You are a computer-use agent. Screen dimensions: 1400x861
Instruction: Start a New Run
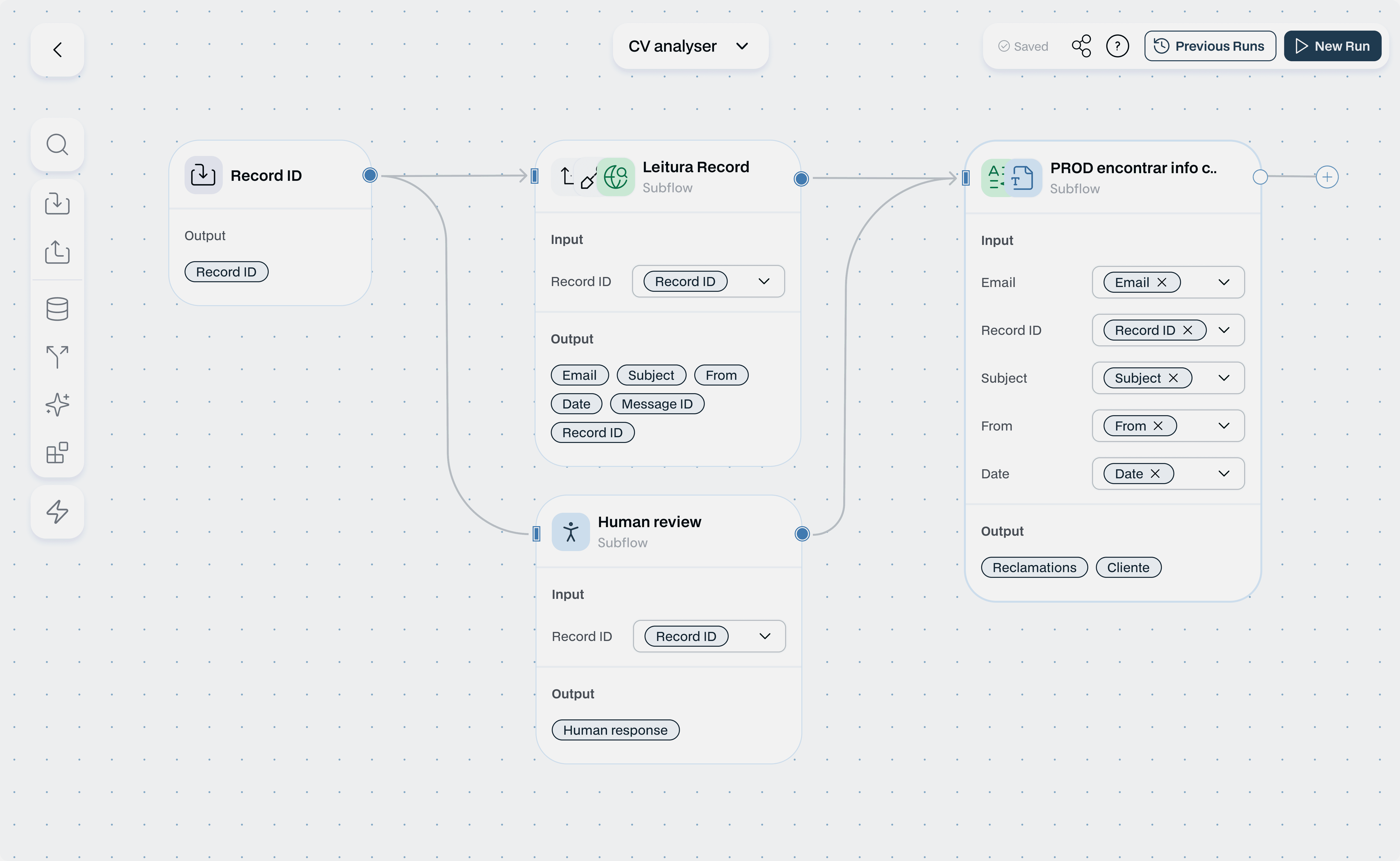point(1333,46)
